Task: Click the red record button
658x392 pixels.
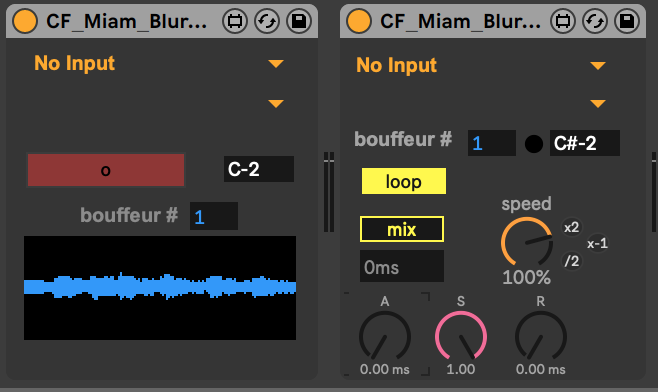Action: tap(106, 170)
